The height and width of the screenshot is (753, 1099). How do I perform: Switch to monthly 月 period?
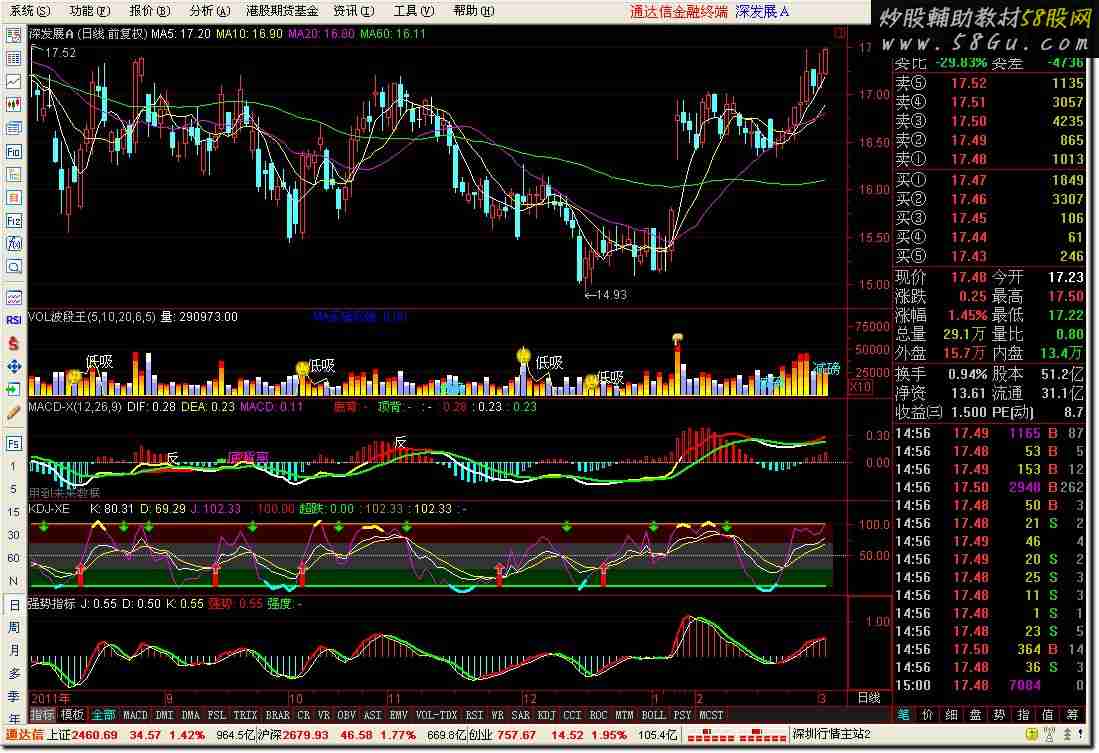click(13, 651)
